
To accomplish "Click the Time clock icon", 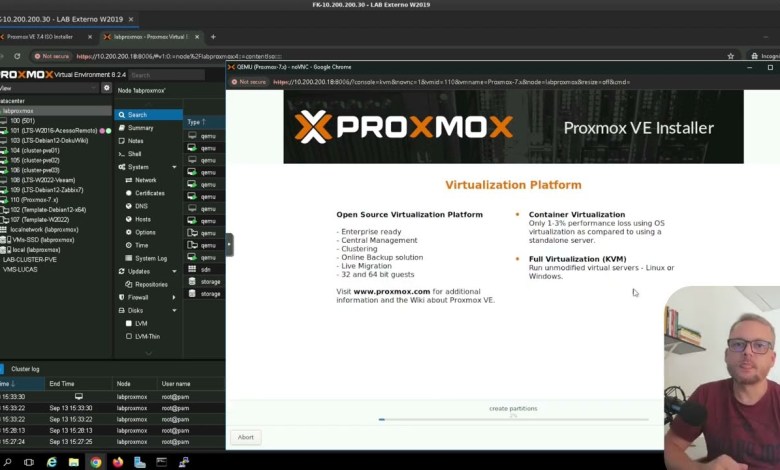I will pos(128,245).
